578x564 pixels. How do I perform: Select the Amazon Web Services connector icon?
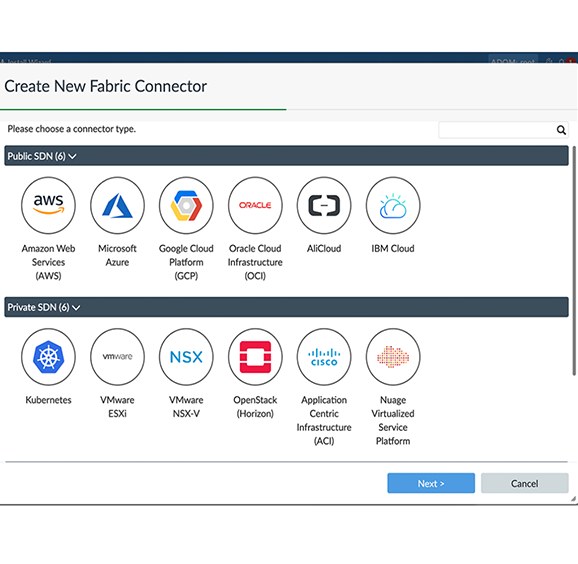[48, 205]
